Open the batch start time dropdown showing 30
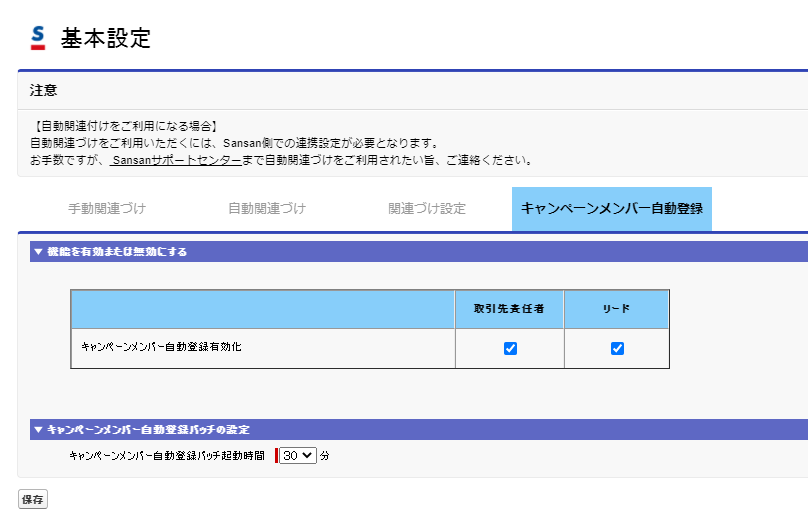Image resolution: width=808 pixels, height=518 pixels. [x=298, y=455]
